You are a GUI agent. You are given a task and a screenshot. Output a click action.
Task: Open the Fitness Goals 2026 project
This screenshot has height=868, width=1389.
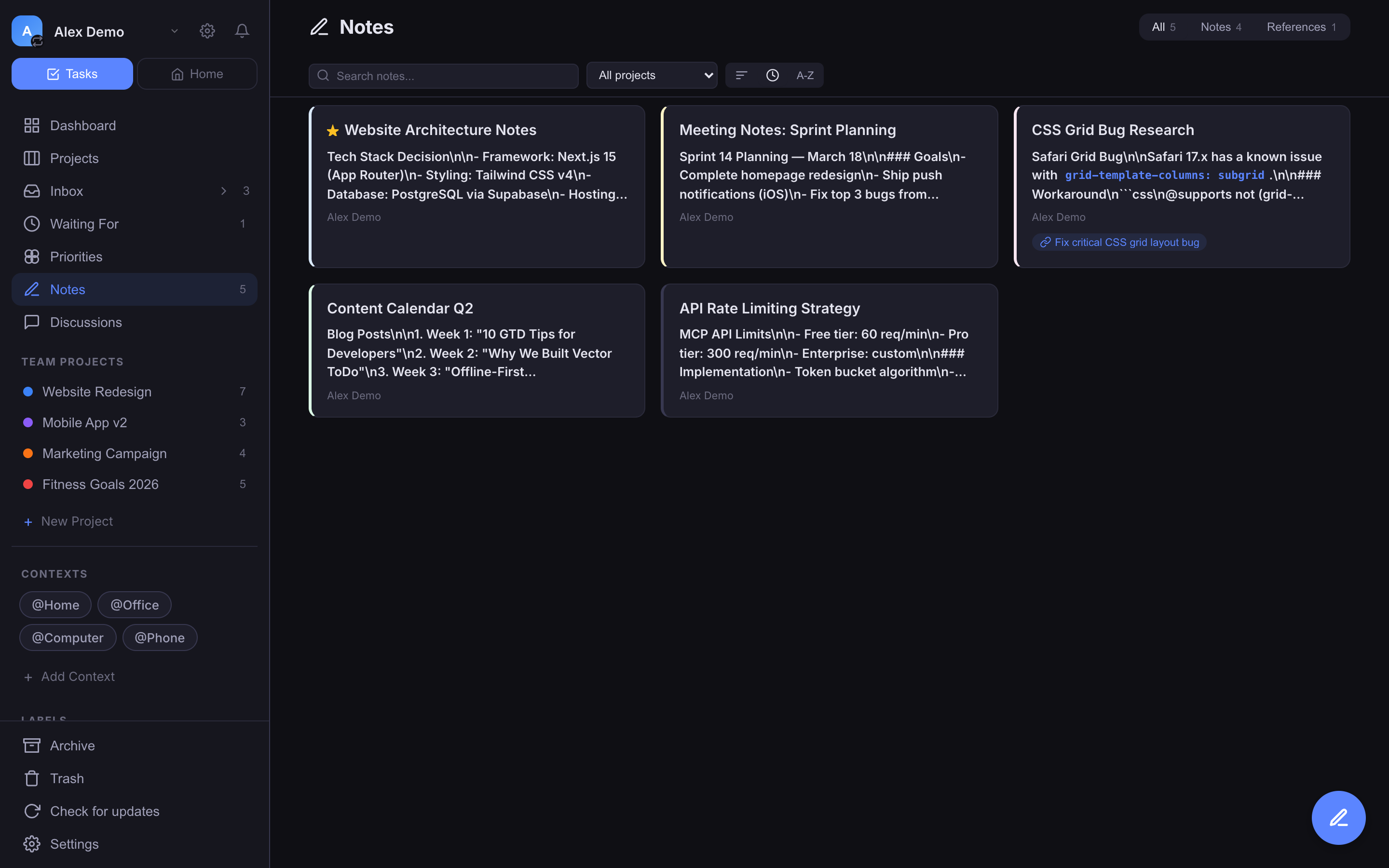pos(134,485)
